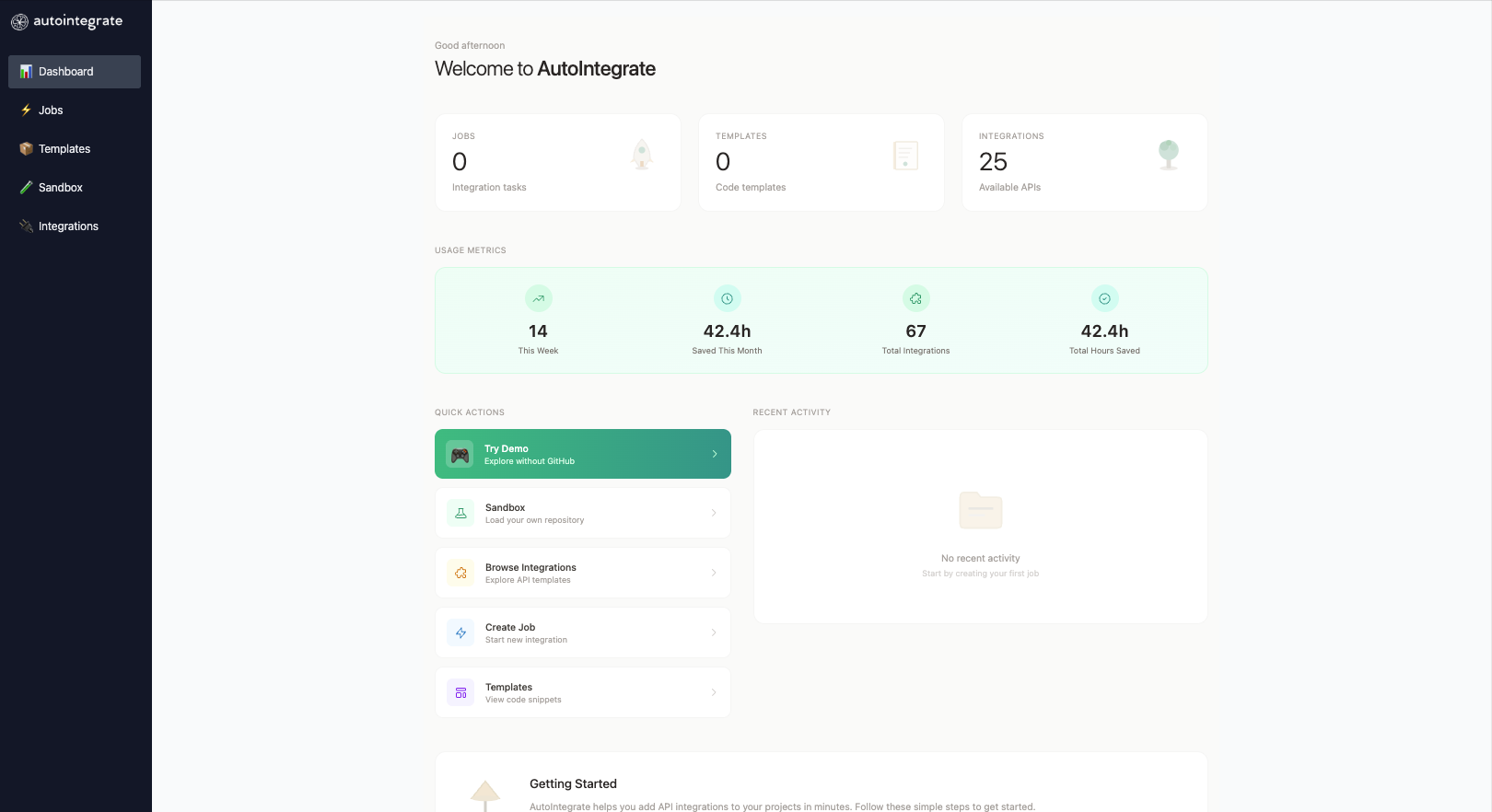The height and width of the screenshot is (812, 1492).
Task: Click the '25' available APIs value
Action: click(x=993, y=162)
